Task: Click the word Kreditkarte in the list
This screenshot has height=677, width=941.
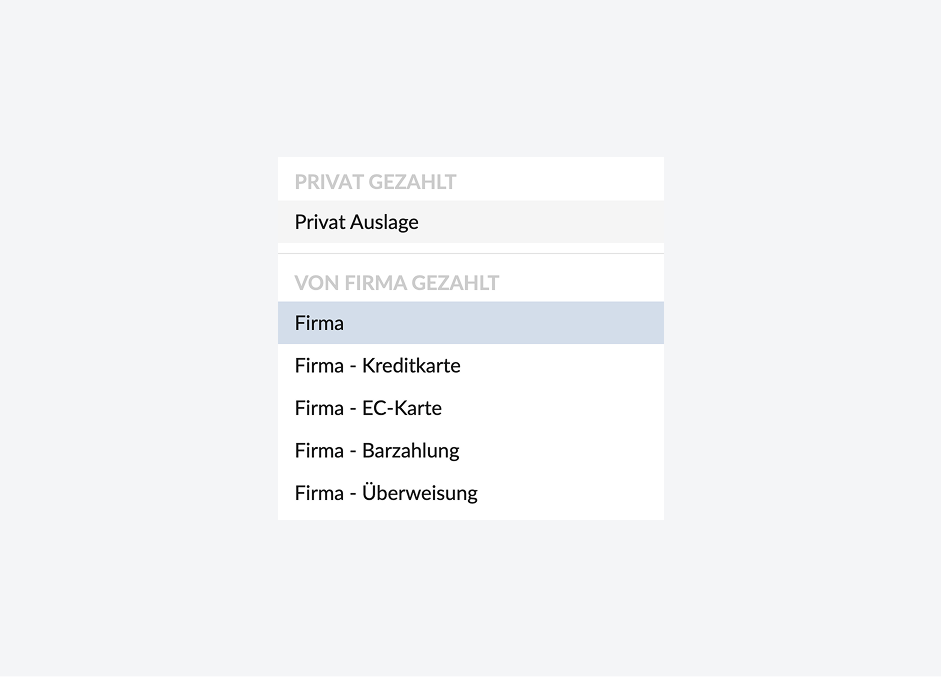Action: (411, 366)
